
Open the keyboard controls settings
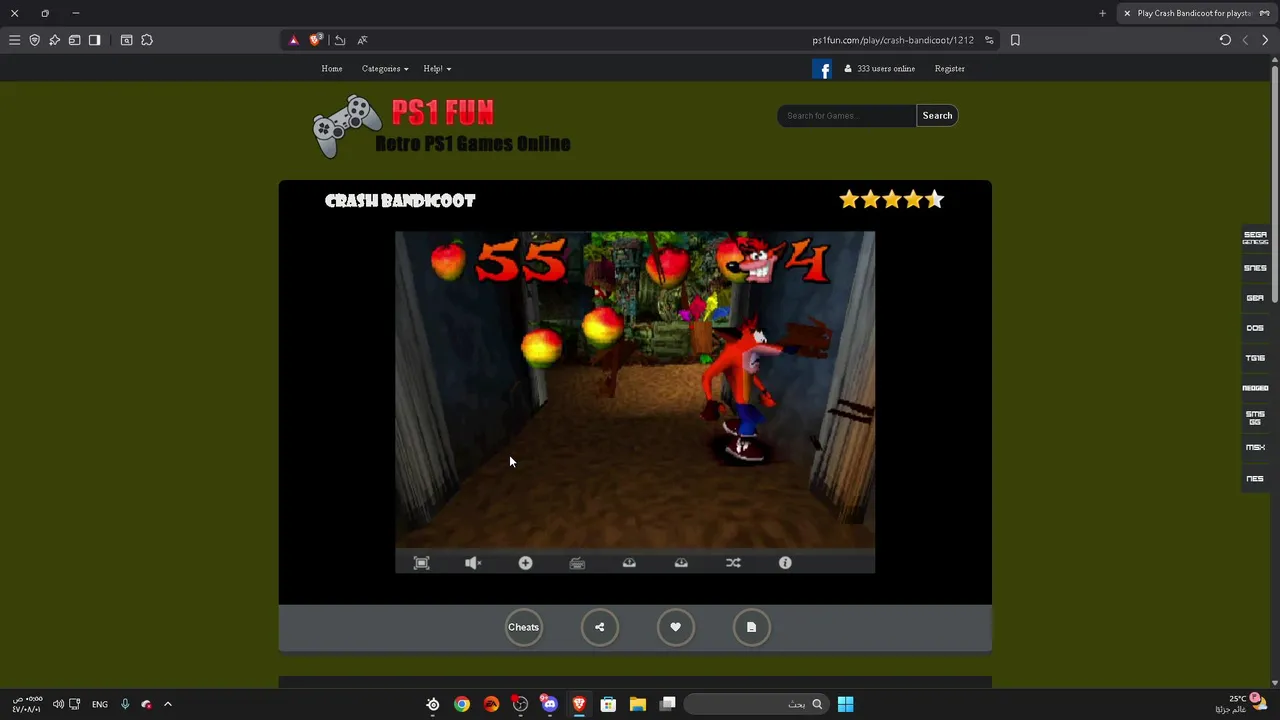577,563
